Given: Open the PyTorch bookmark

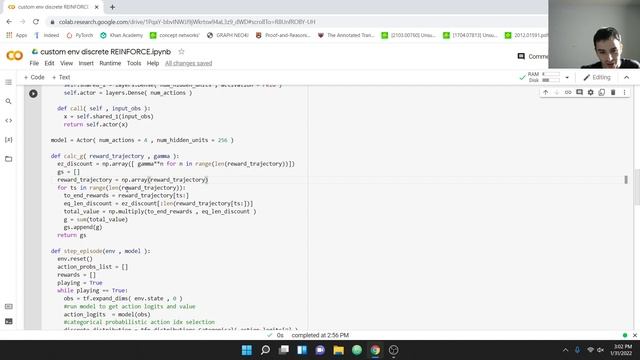Looking at the screenshot, I should [80, 36].
